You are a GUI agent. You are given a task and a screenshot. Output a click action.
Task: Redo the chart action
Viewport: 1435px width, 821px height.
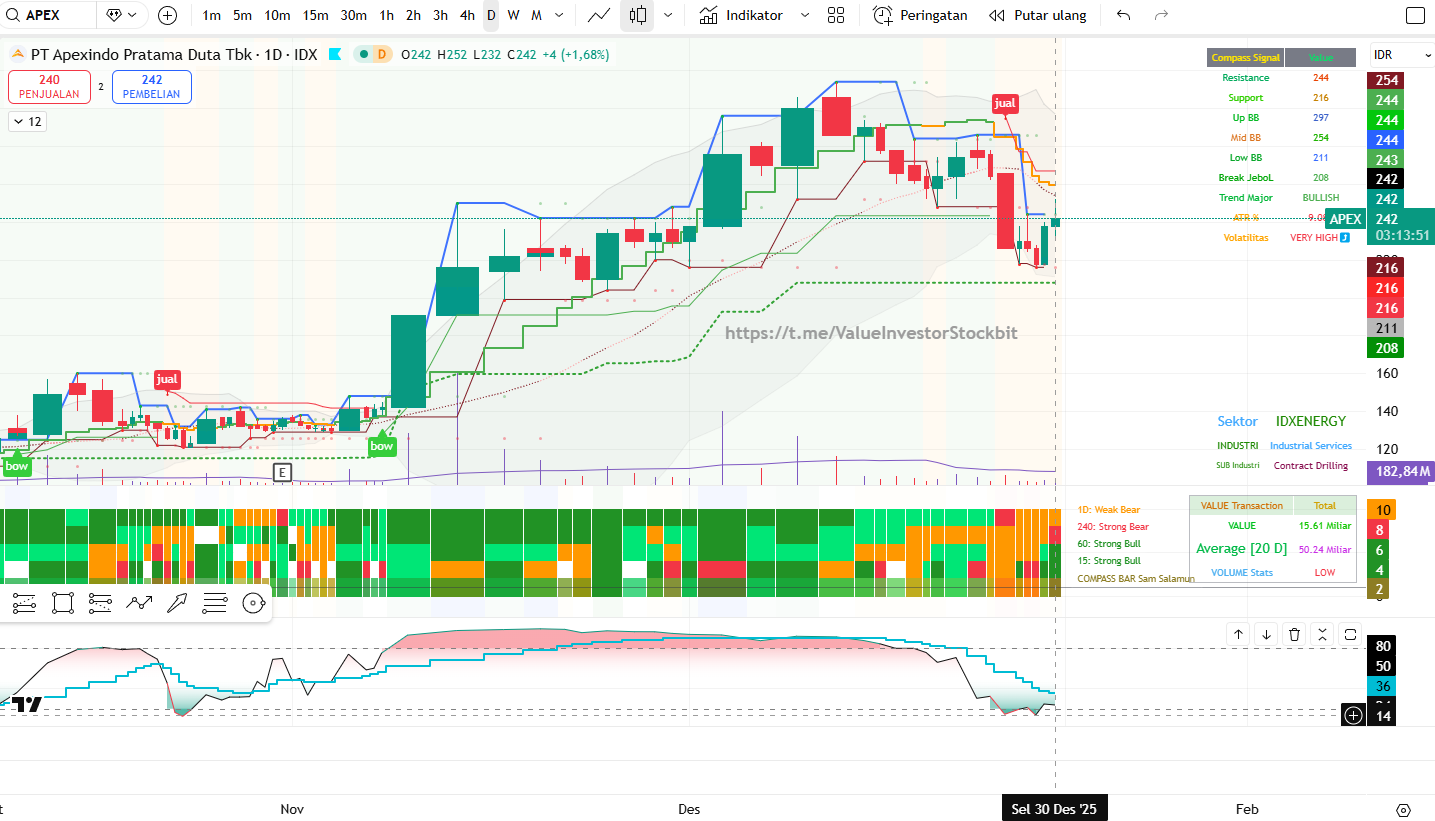pyautogui.click(x=1161, y=15)
